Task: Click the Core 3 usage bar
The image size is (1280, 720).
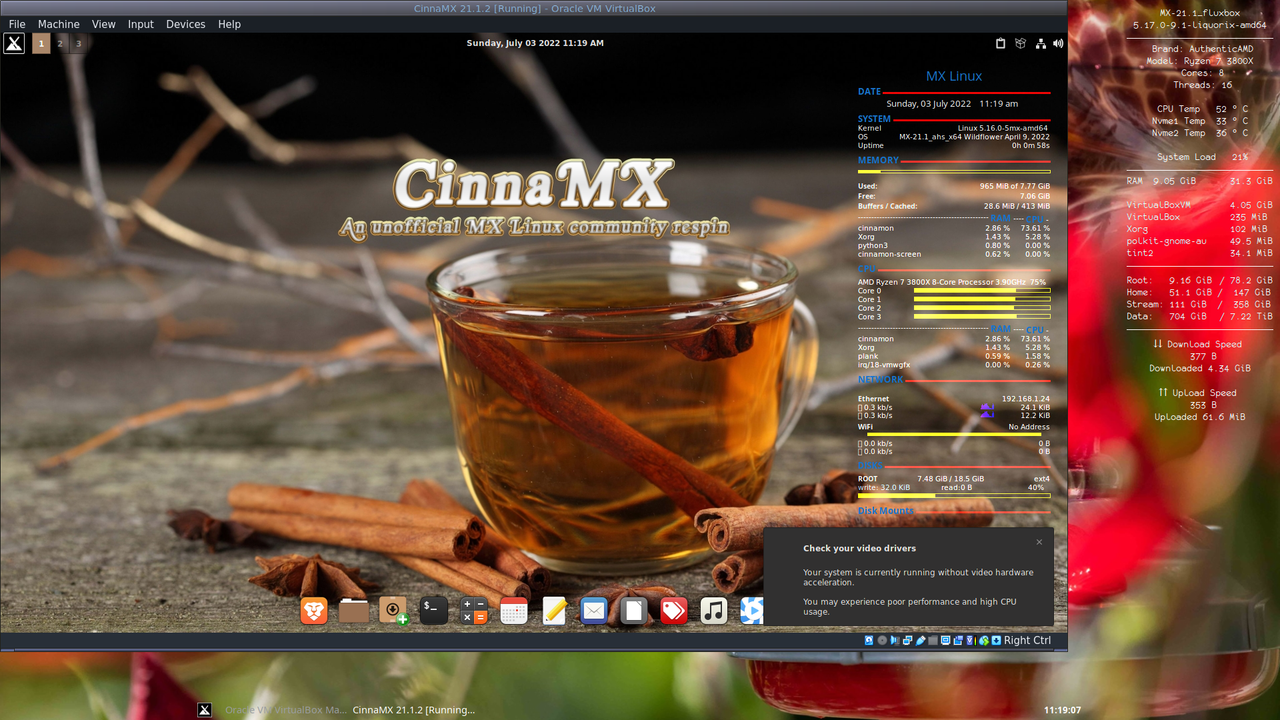Action: point(982,317)
